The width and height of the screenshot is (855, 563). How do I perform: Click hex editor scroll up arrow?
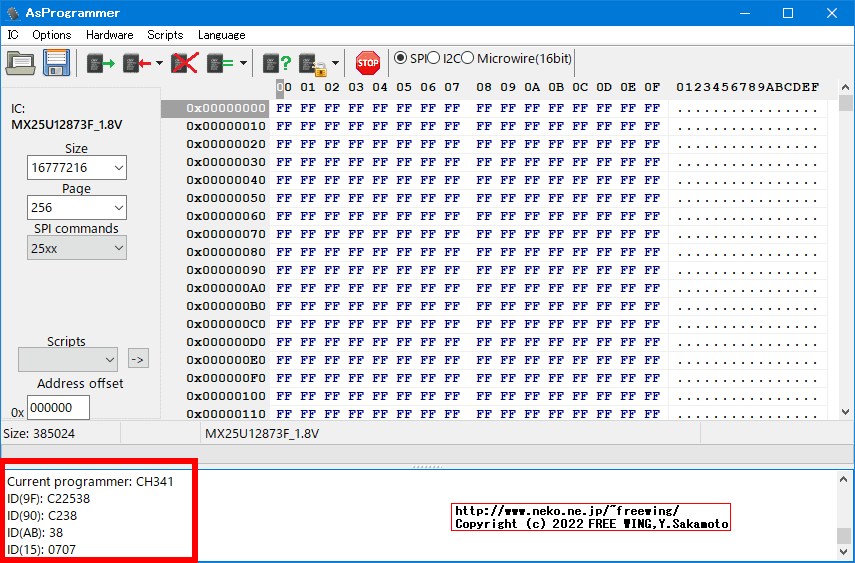[846, 87]
